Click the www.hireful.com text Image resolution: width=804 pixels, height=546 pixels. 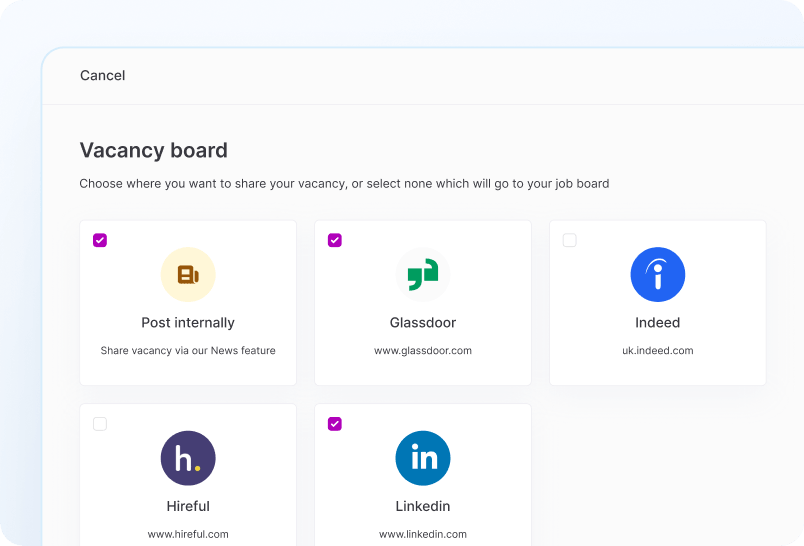(188, 534)
